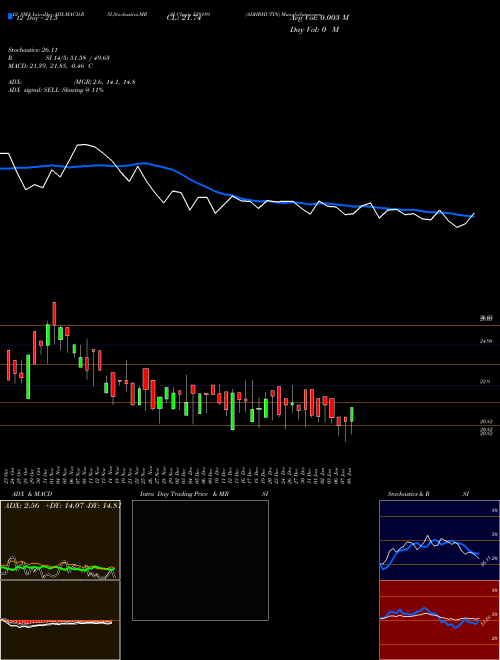Click the empty intraday trading price panel
Viewport: 500px width, 660px height.
coord(200,560)
